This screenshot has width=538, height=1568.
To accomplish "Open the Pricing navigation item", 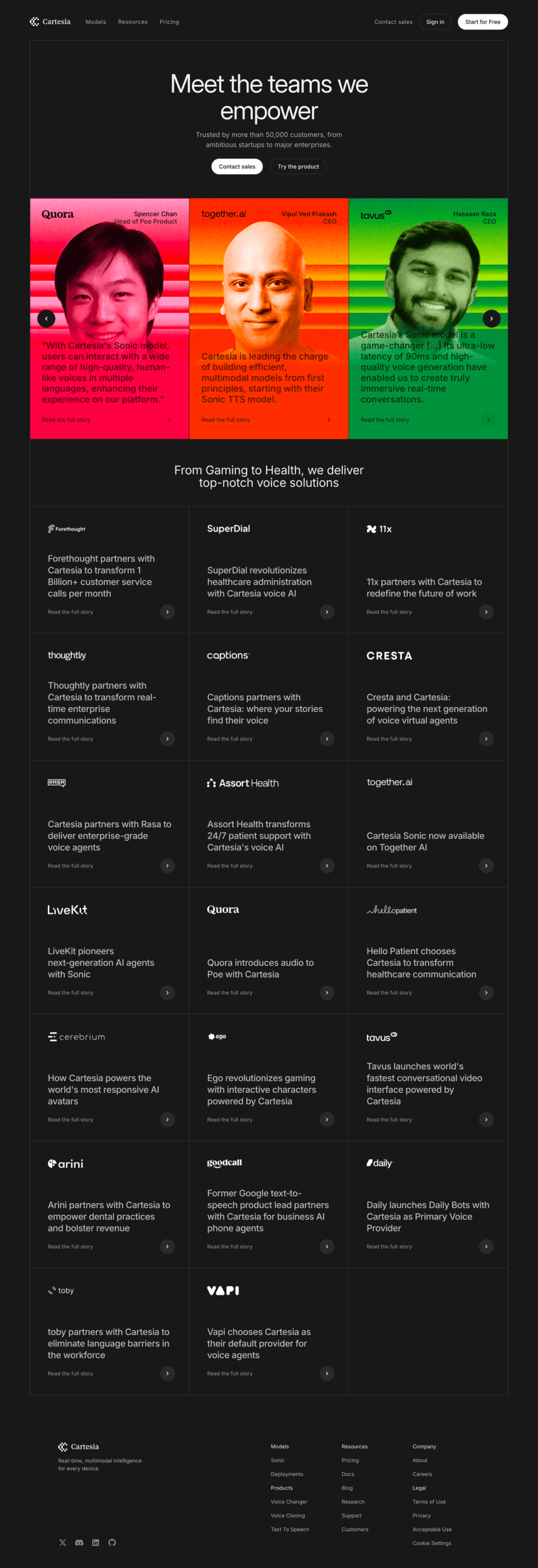I will click(x=169, y=21).
